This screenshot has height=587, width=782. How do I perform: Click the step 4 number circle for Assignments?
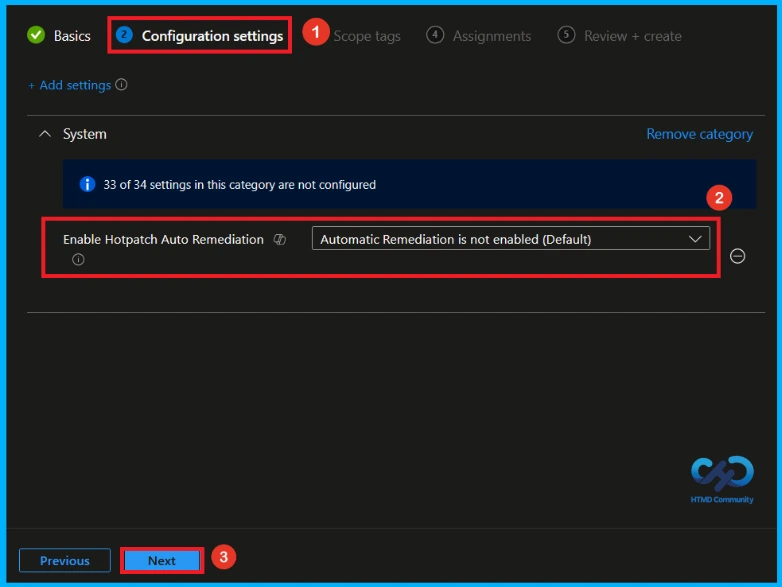coord(435,35)
